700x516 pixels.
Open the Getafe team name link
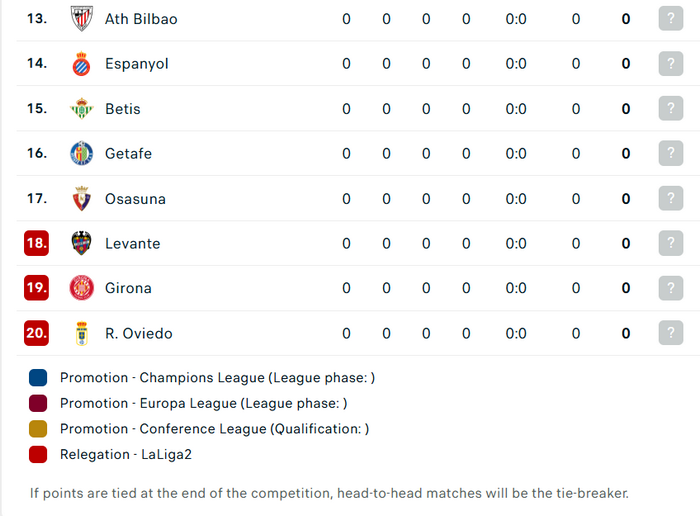(x=129, y=154)
